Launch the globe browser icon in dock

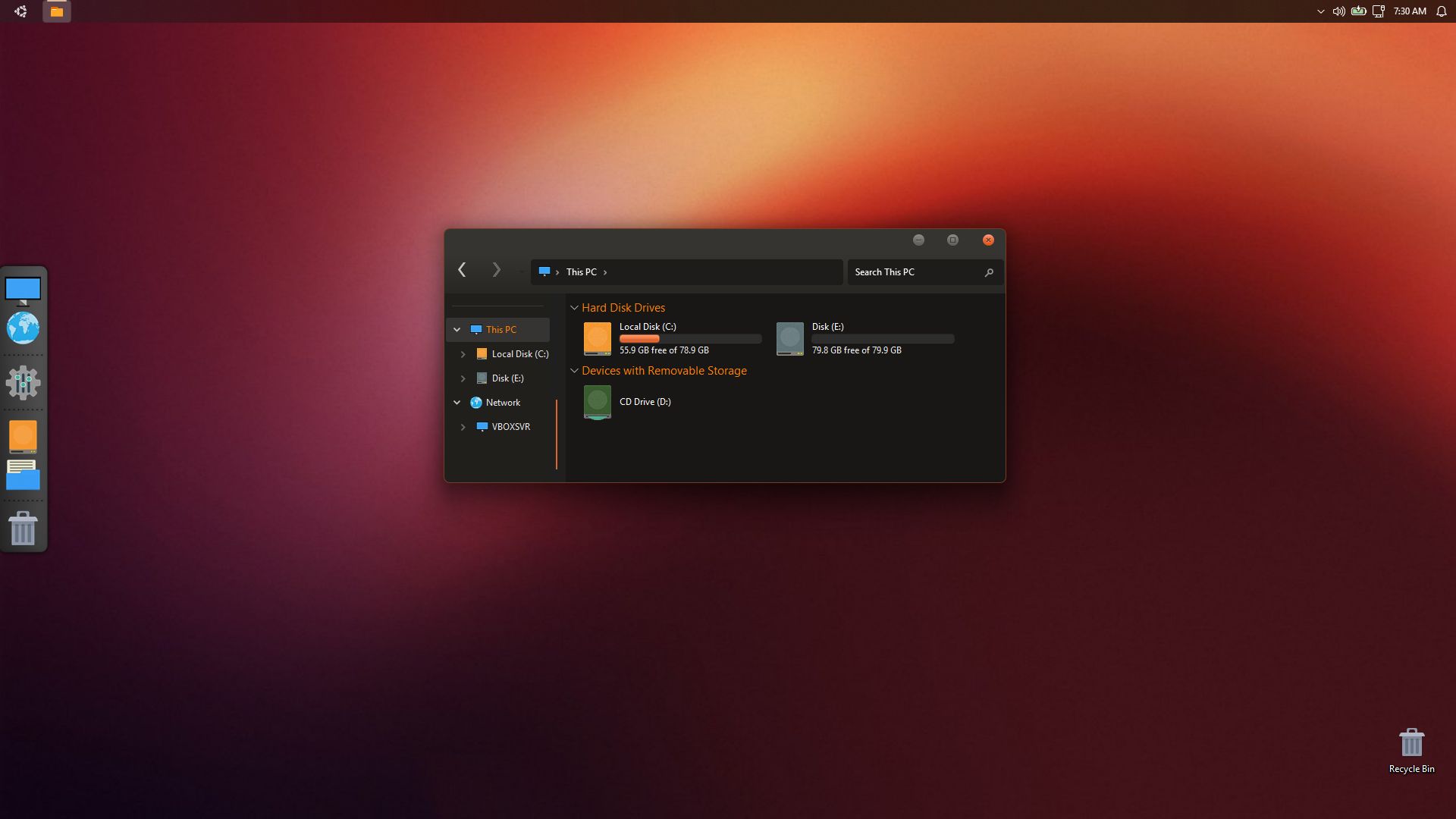coord(23,328)
